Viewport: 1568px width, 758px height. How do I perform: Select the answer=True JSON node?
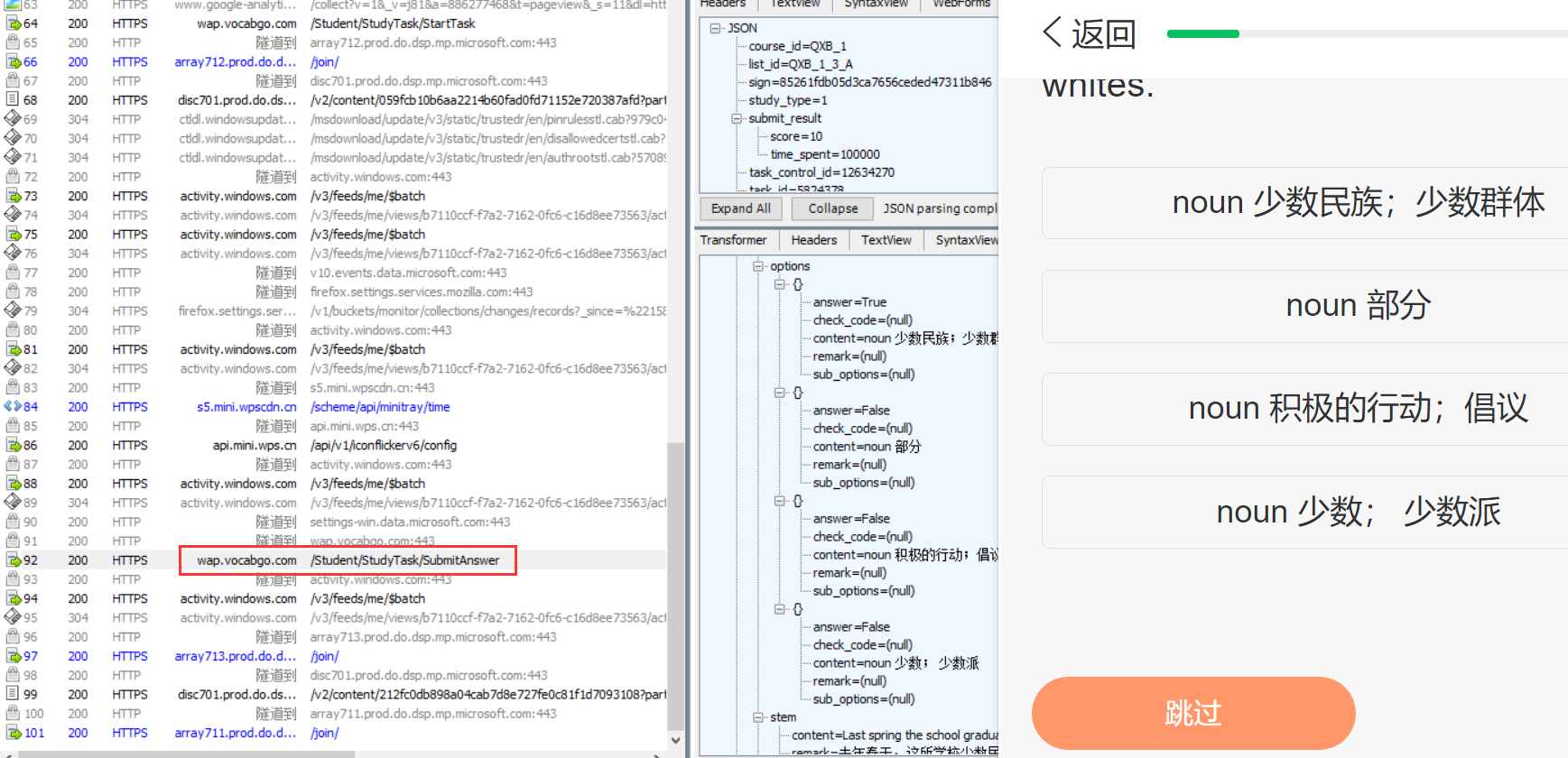tap(849, 302)
